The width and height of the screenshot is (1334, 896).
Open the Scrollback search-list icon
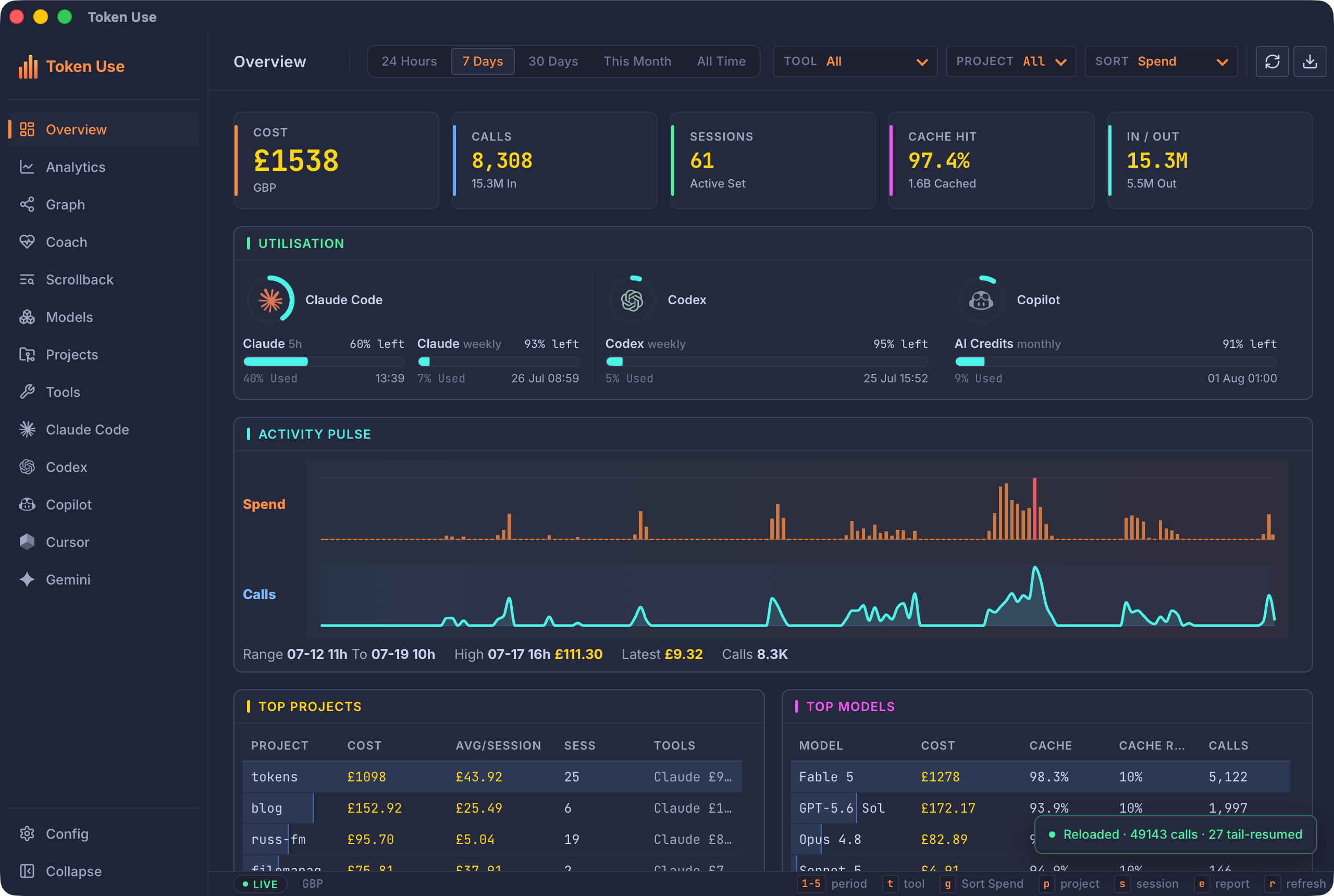(27, 279)
